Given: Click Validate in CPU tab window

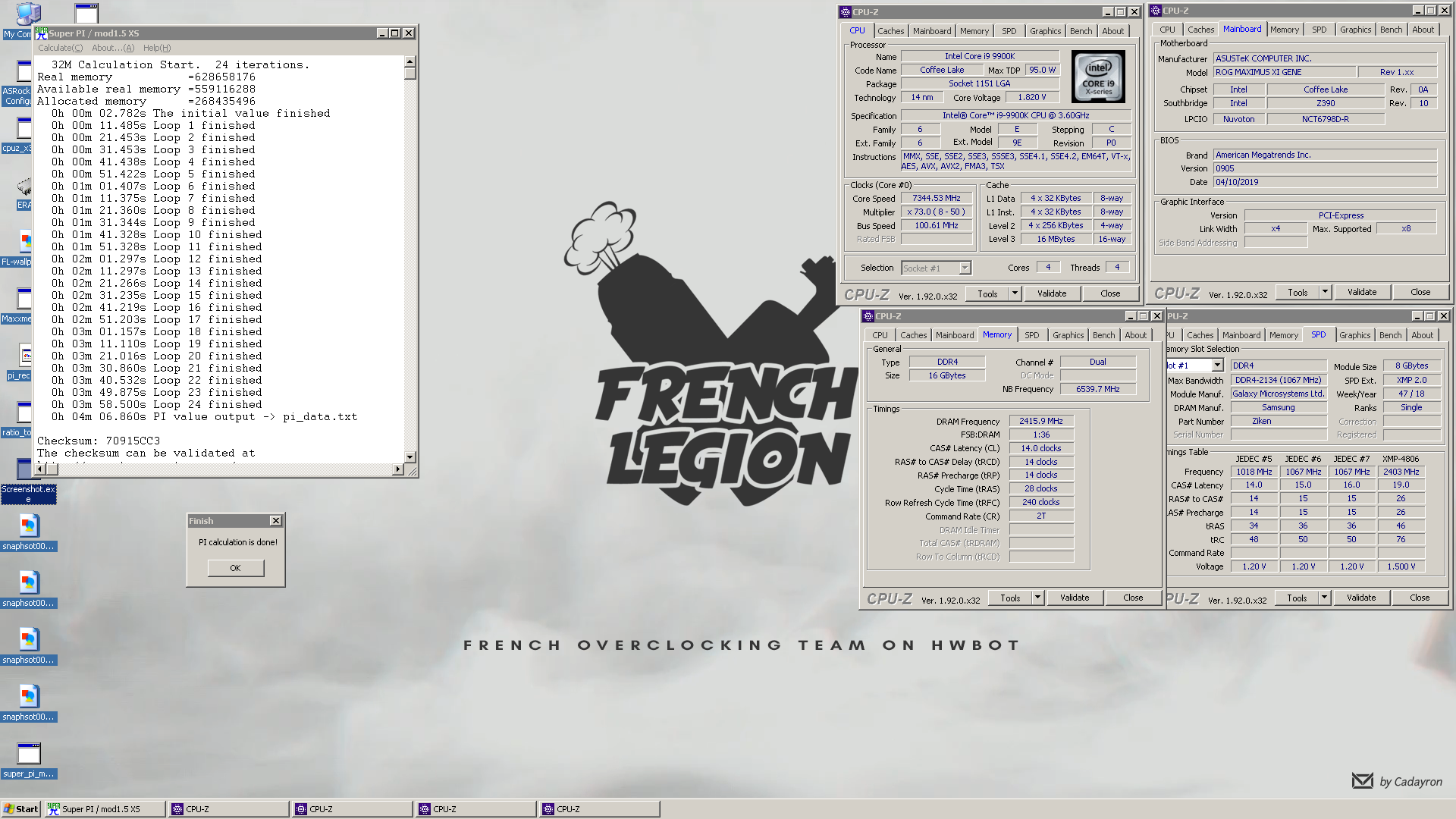Looking at the screenshot, I should (x=1052, y=293).
